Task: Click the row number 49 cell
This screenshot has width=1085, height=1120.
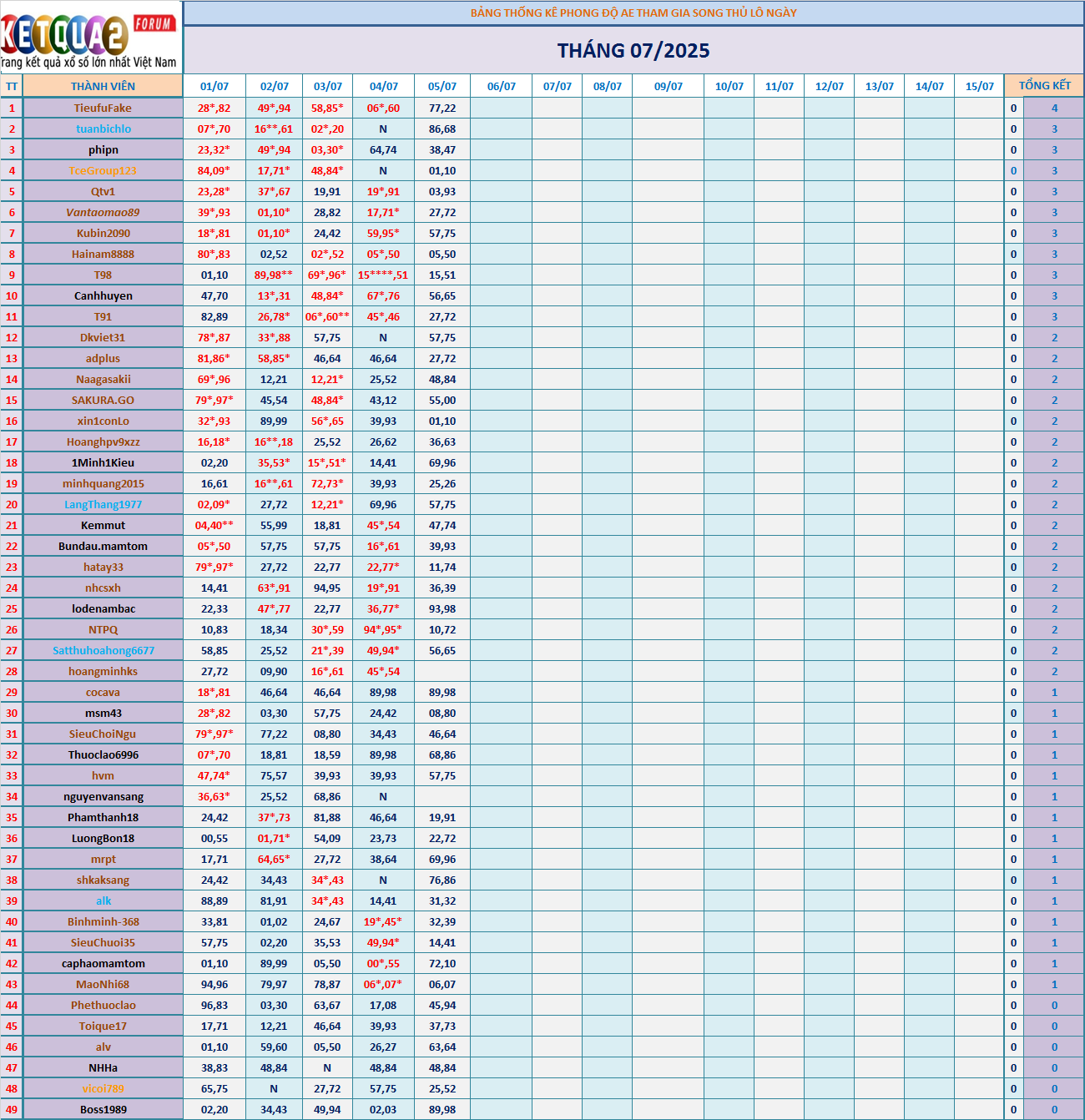Action: coord(12,1109)
